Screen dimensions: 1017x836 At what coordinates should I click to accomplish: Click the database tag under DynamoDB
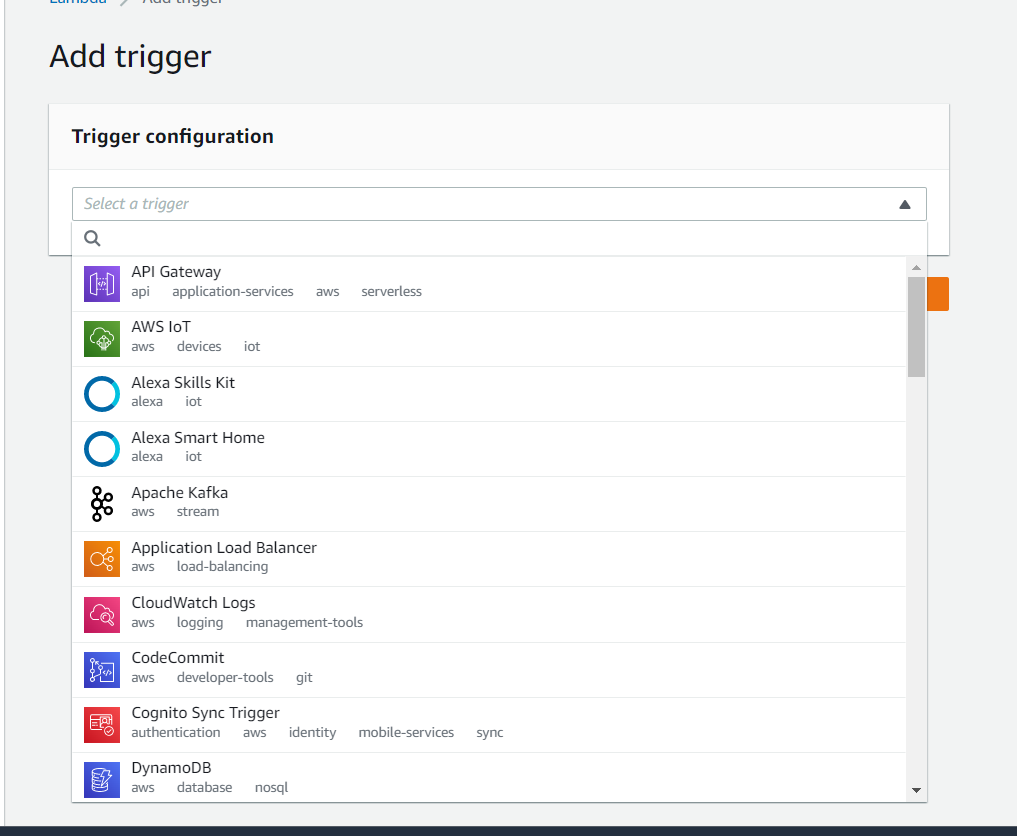(x=204, y=788)
